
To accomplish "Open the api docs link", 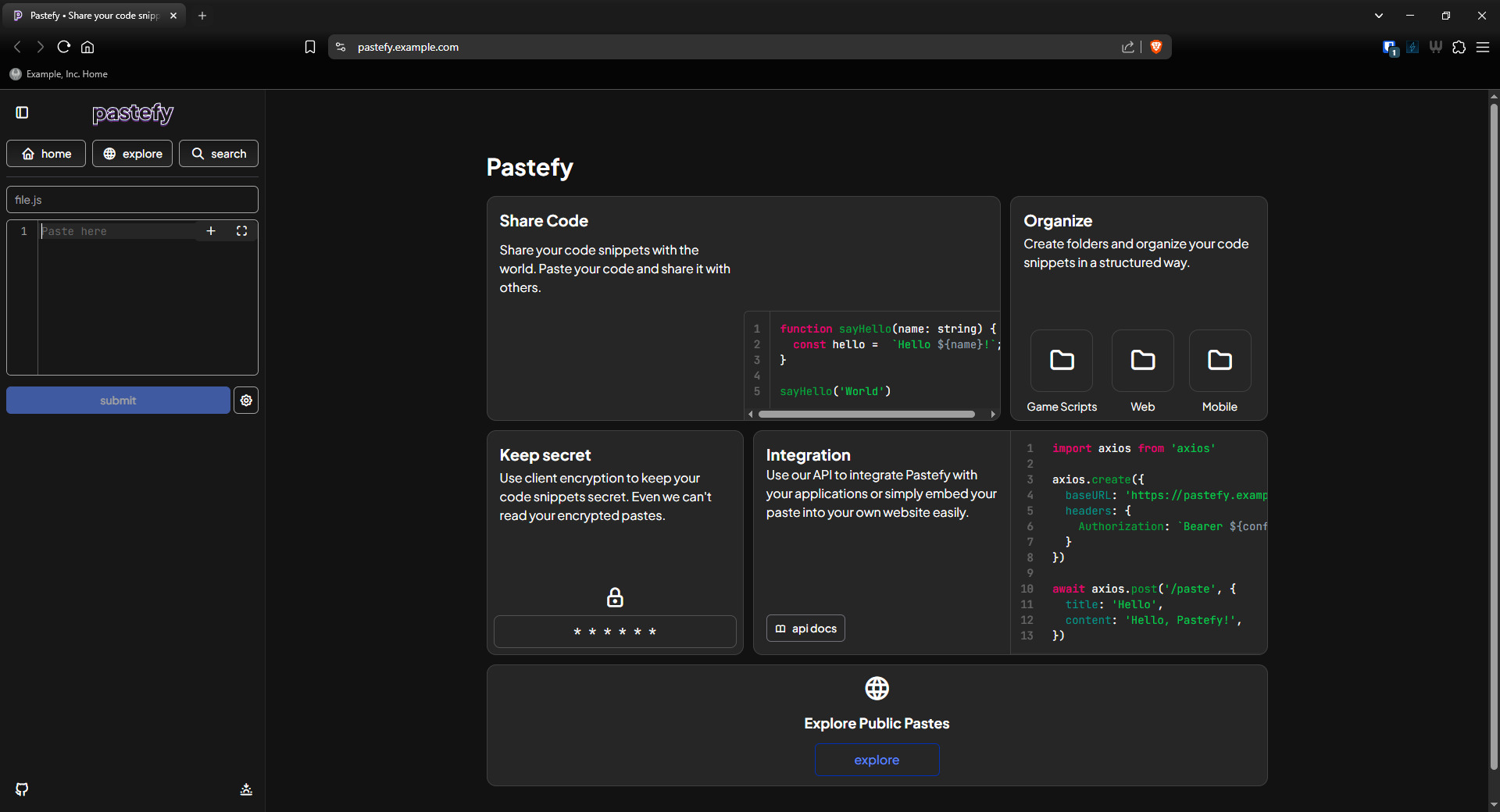I will point(805,629).
